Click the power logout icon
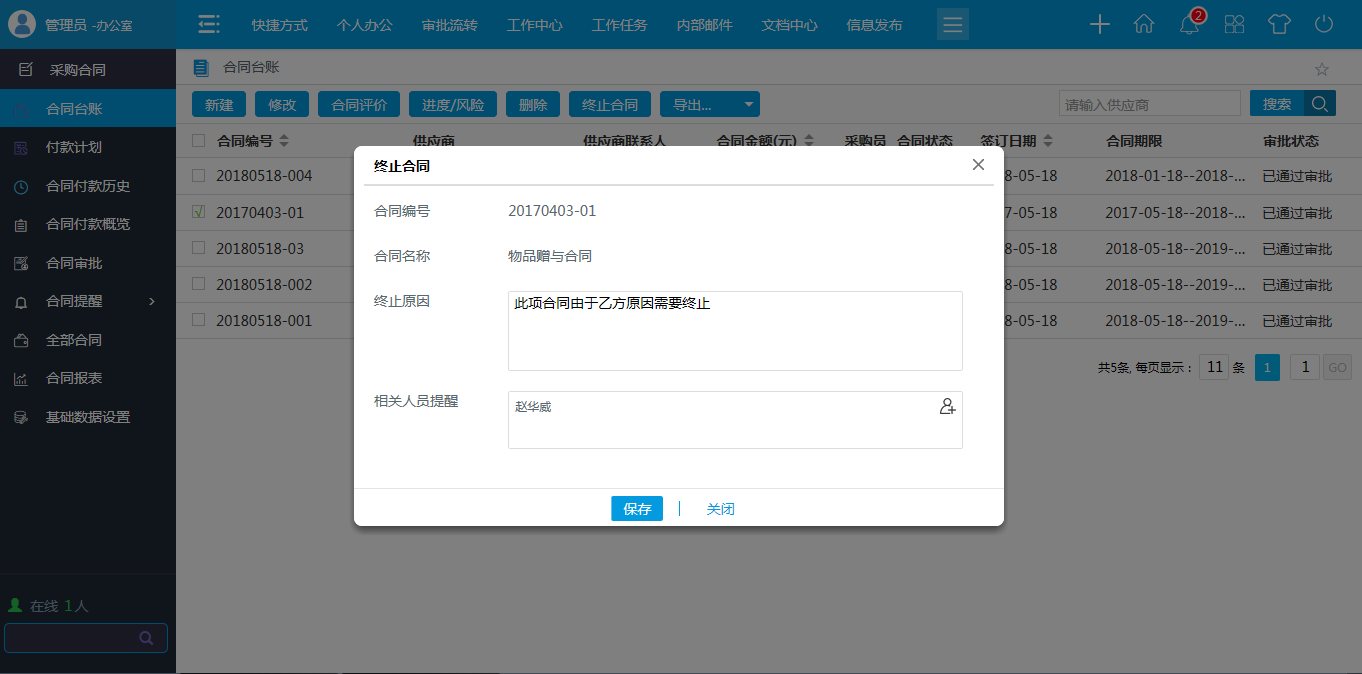Image resolution: width=1362 pixels, height=674 pixels. 1323,24
